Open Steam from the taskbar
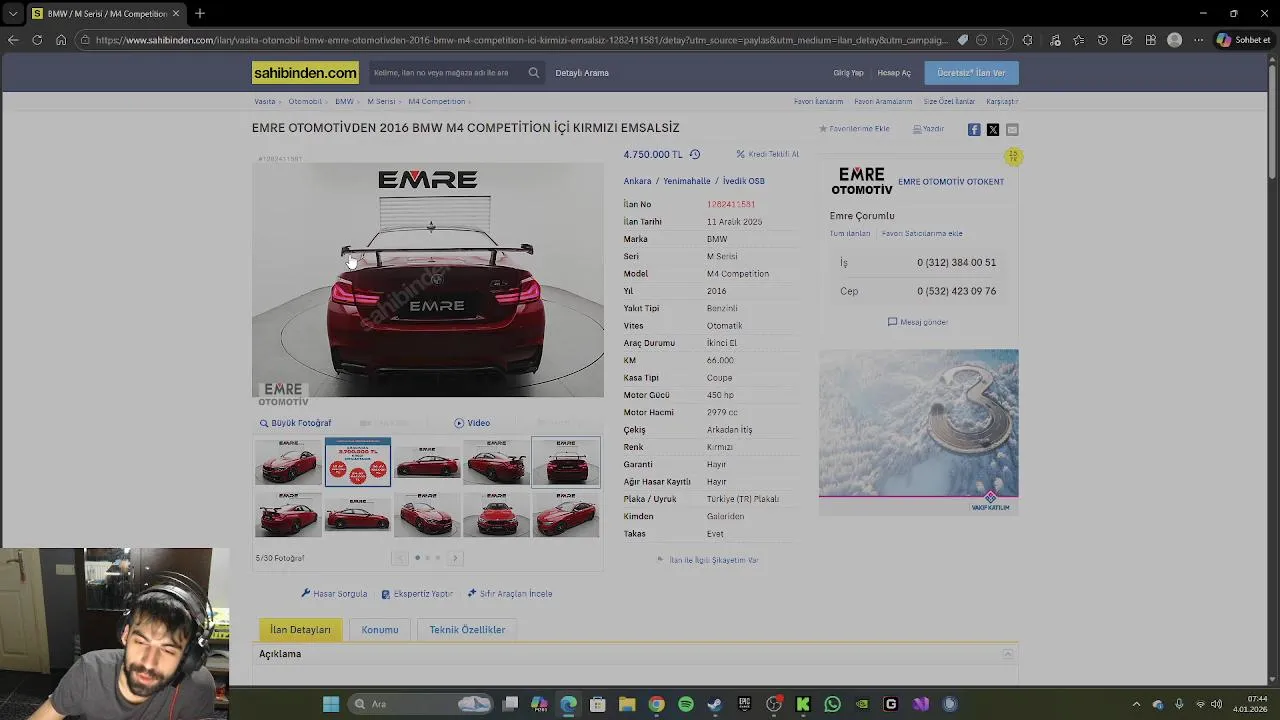1280x720 pixels. click(715, 704)
